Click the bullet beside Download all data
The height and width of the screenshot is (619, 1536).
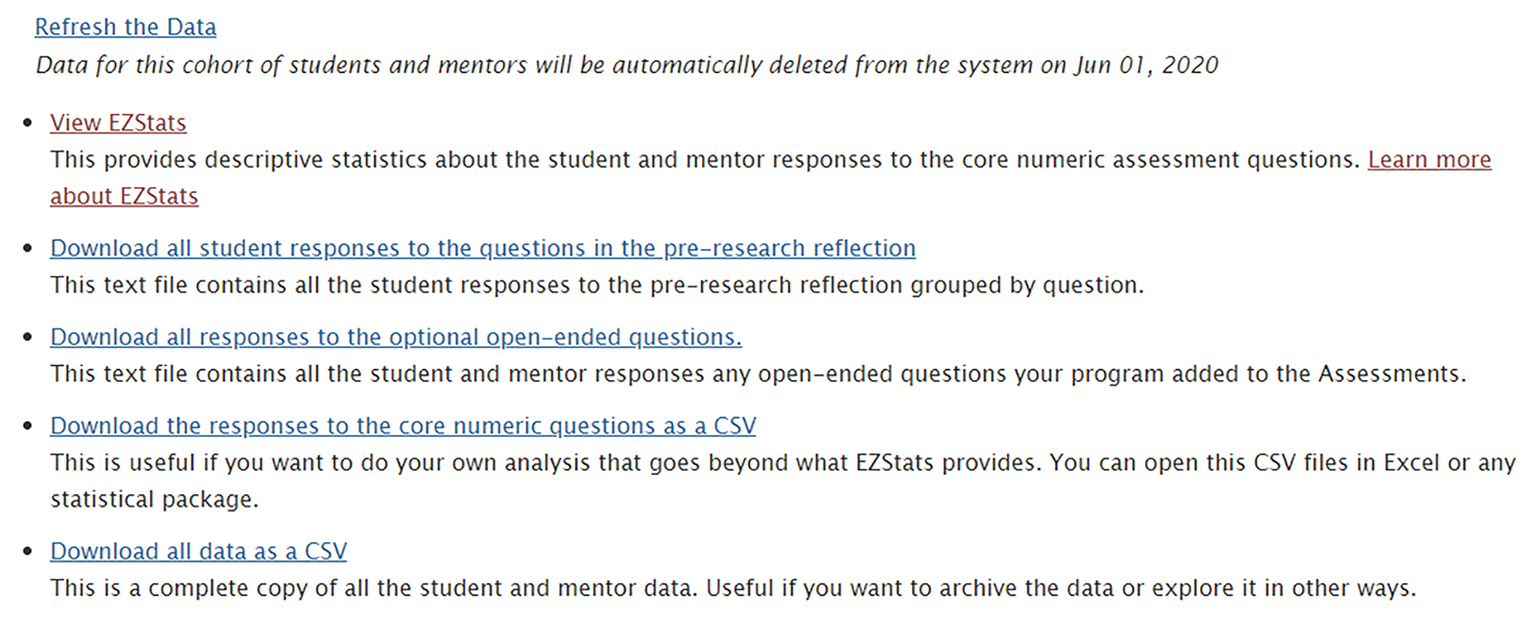[29, 552]
